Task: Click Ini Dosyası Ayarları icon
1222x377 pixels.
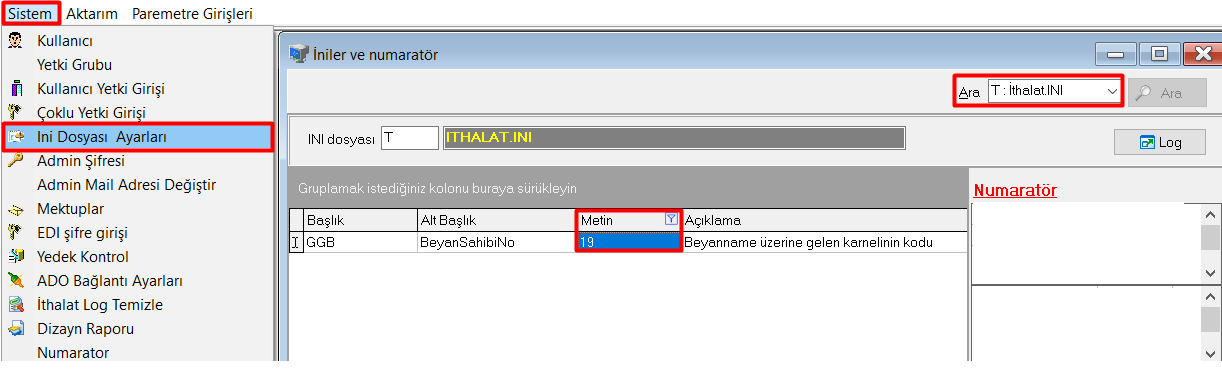Action: click(x=15, y=137)
